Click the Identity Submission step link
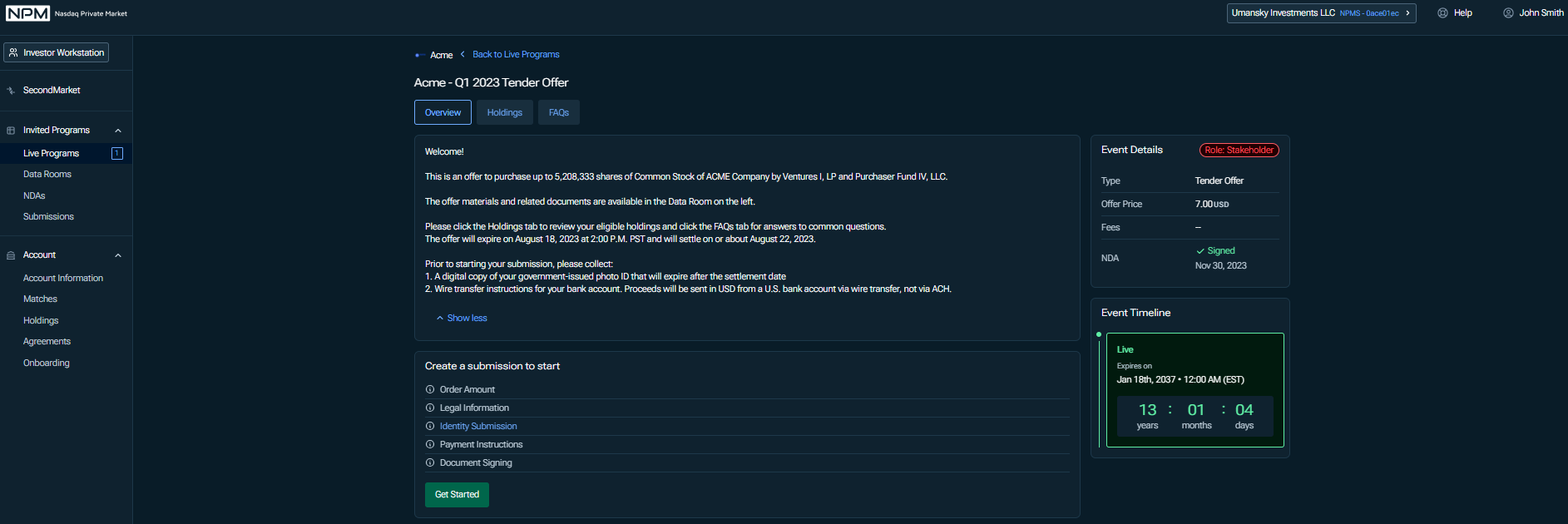Image resolution: width=1568 pixels, height=524 pixels. [x=478, y=426]
